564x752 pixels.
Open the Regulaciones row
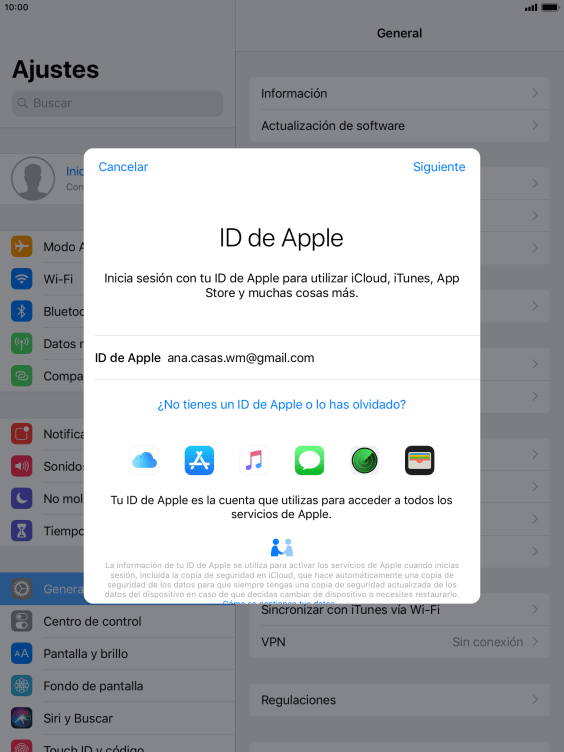point(400,700)
